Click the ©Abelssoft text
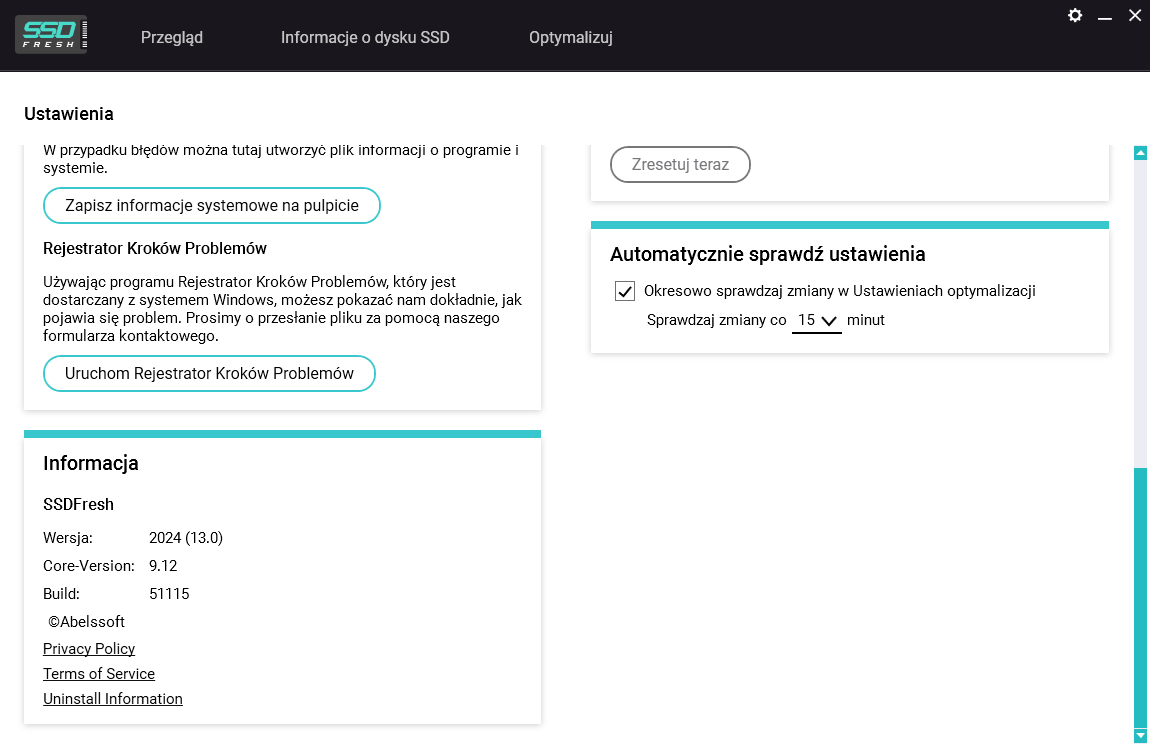 [87, 621]
